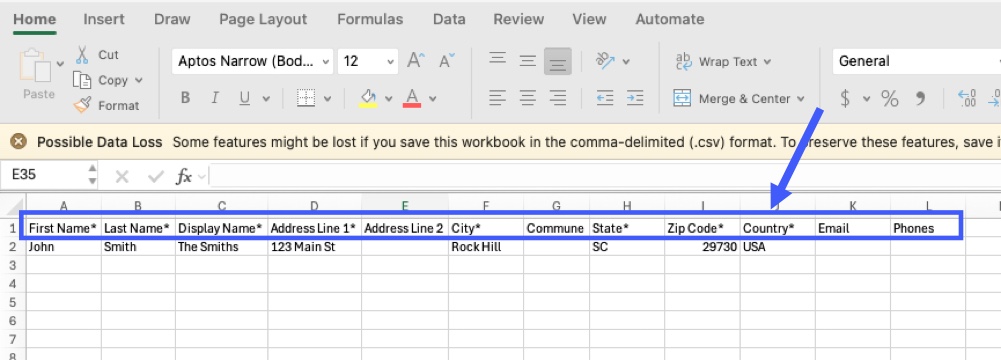Open the Draw tab
This screenshot has width=1001, height=360.
pyautogui.click(x=172, y=19)
